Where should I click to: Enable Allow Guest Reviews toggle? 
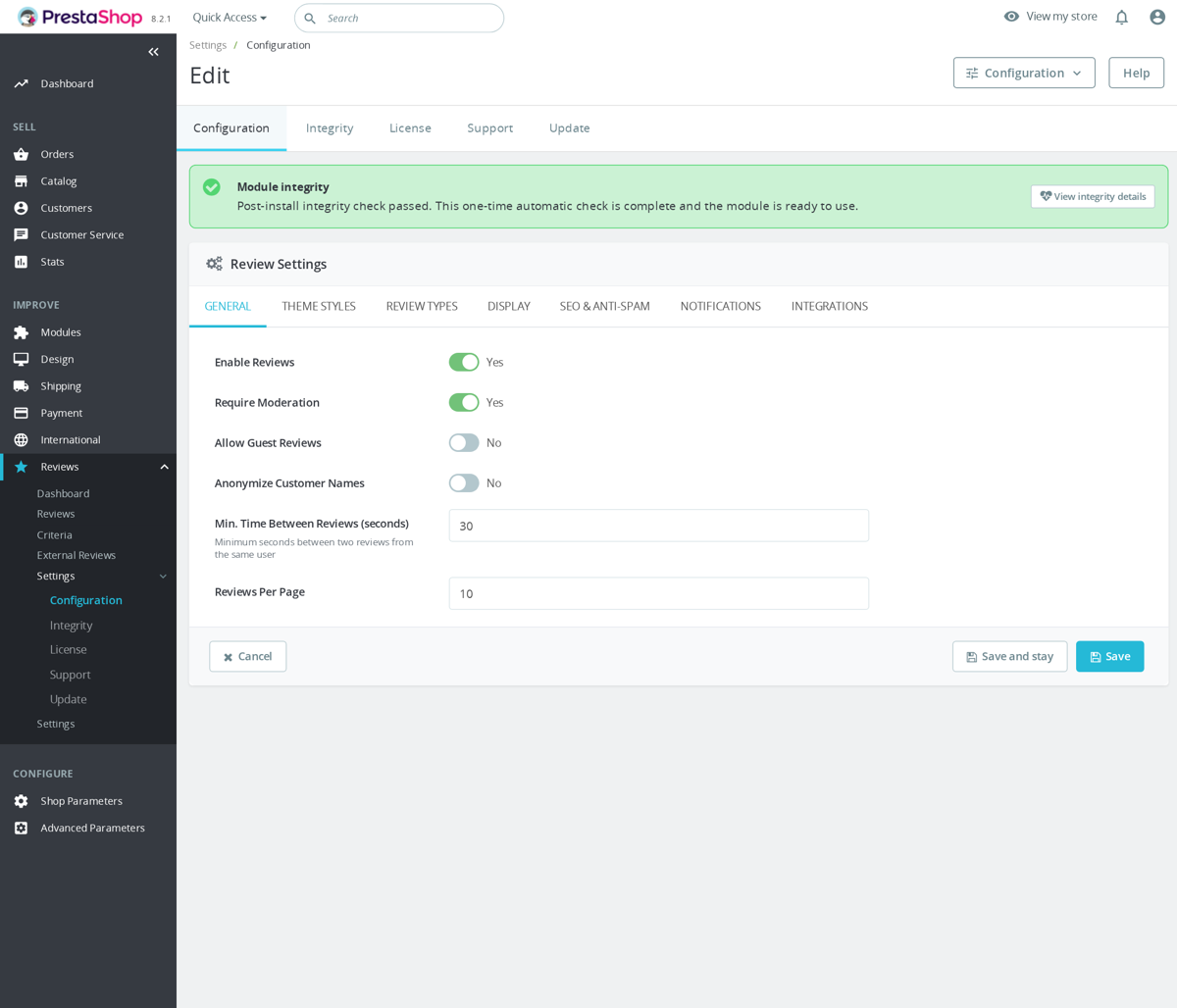[464, 443]
